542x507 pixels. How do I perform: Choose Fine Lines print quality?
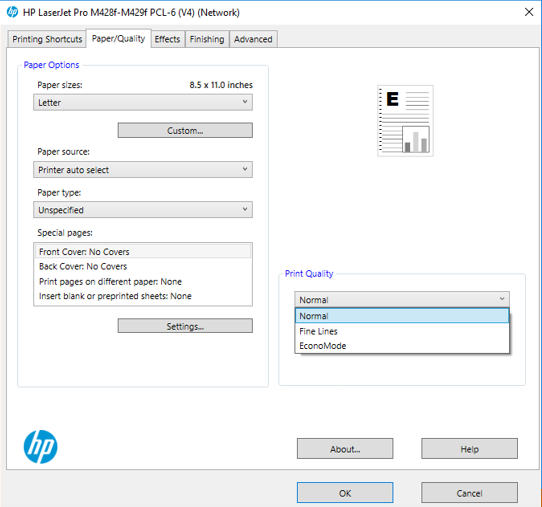(x=402, y=331)
